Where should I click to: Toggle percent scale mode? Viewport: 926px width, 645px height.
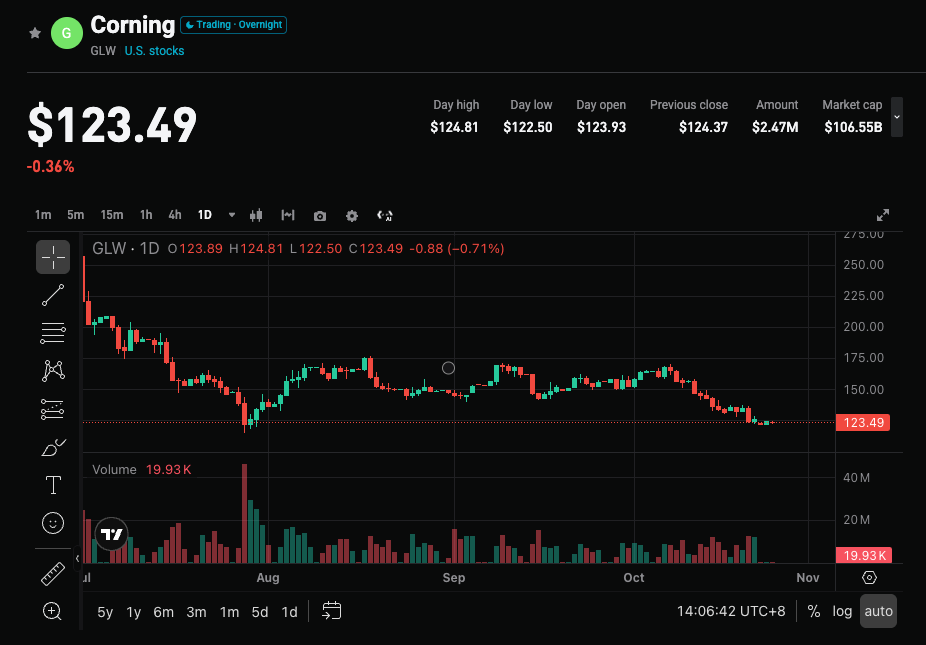tap(814, 611)
